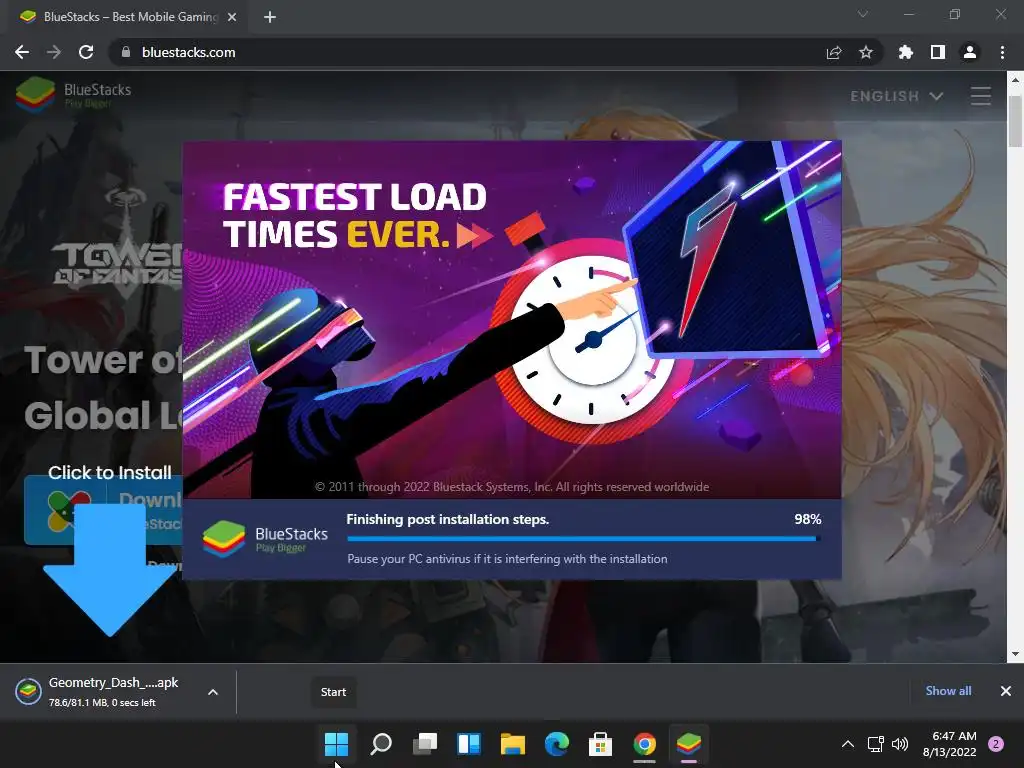Open Task View on taskbar

(x=424, y=744)
